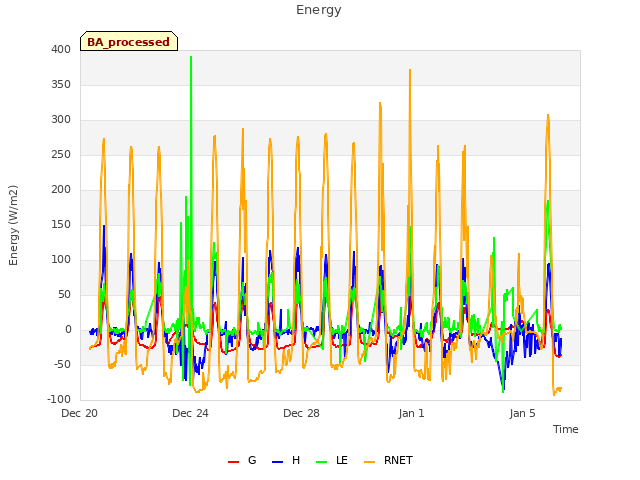Click the 350 y-axis tick label

(x=61, y=84)
